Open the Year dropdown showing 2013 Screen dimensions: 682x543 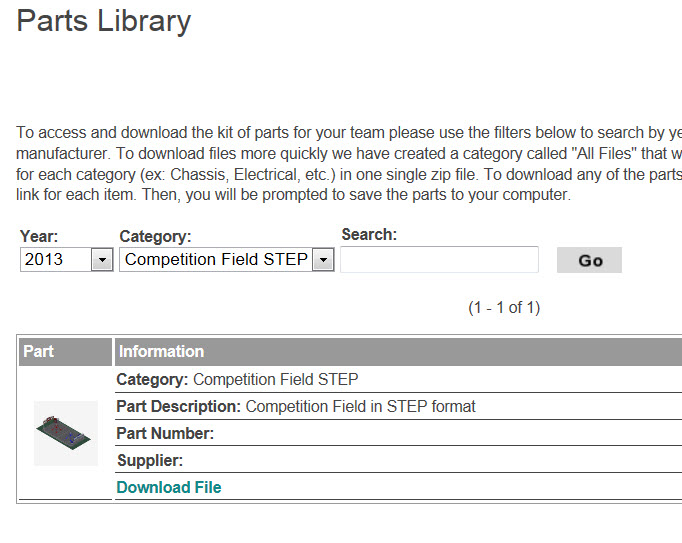point(67,260)
